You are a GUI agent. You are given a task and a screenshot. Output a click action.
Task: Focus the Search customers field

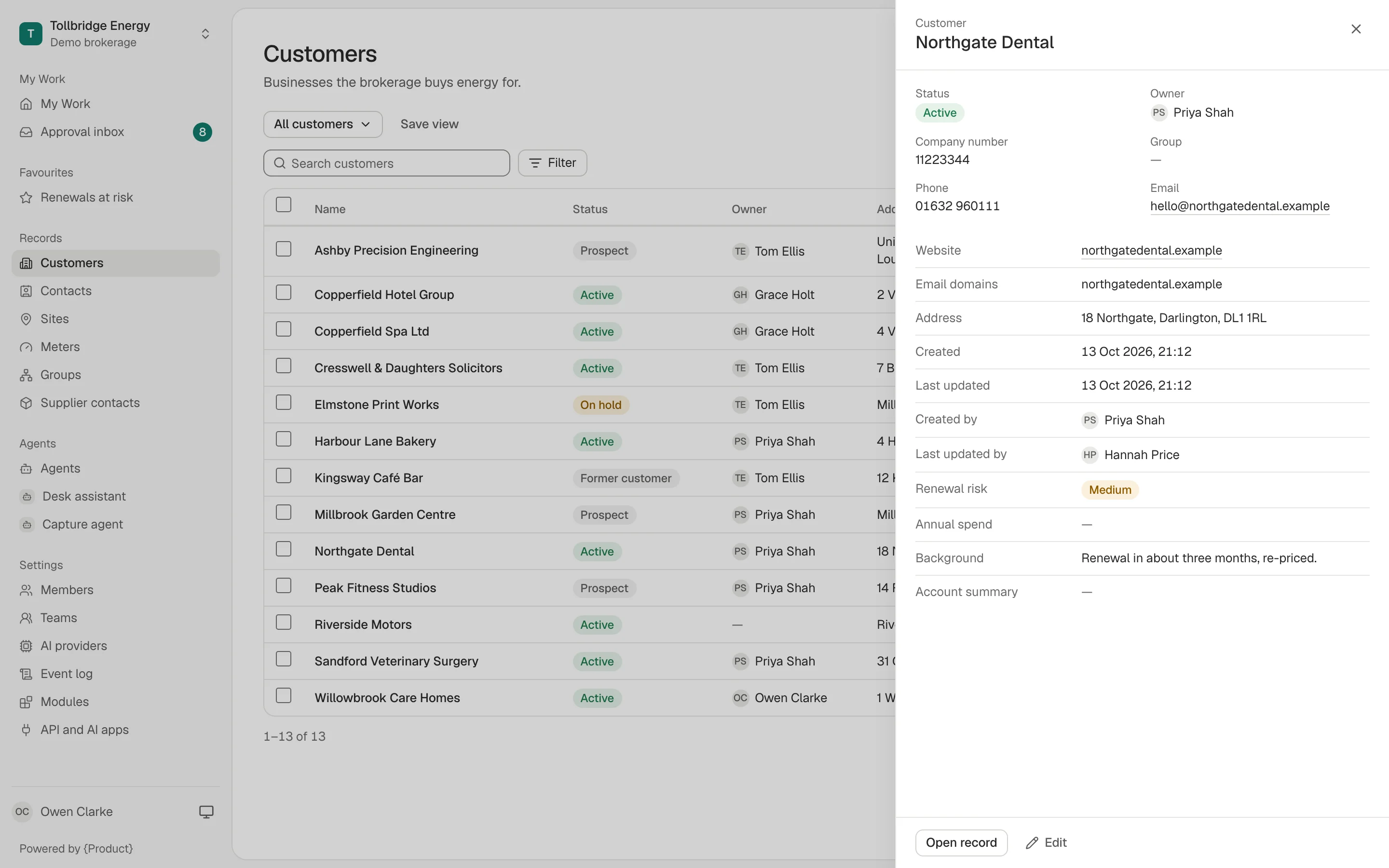coord(386,163)
